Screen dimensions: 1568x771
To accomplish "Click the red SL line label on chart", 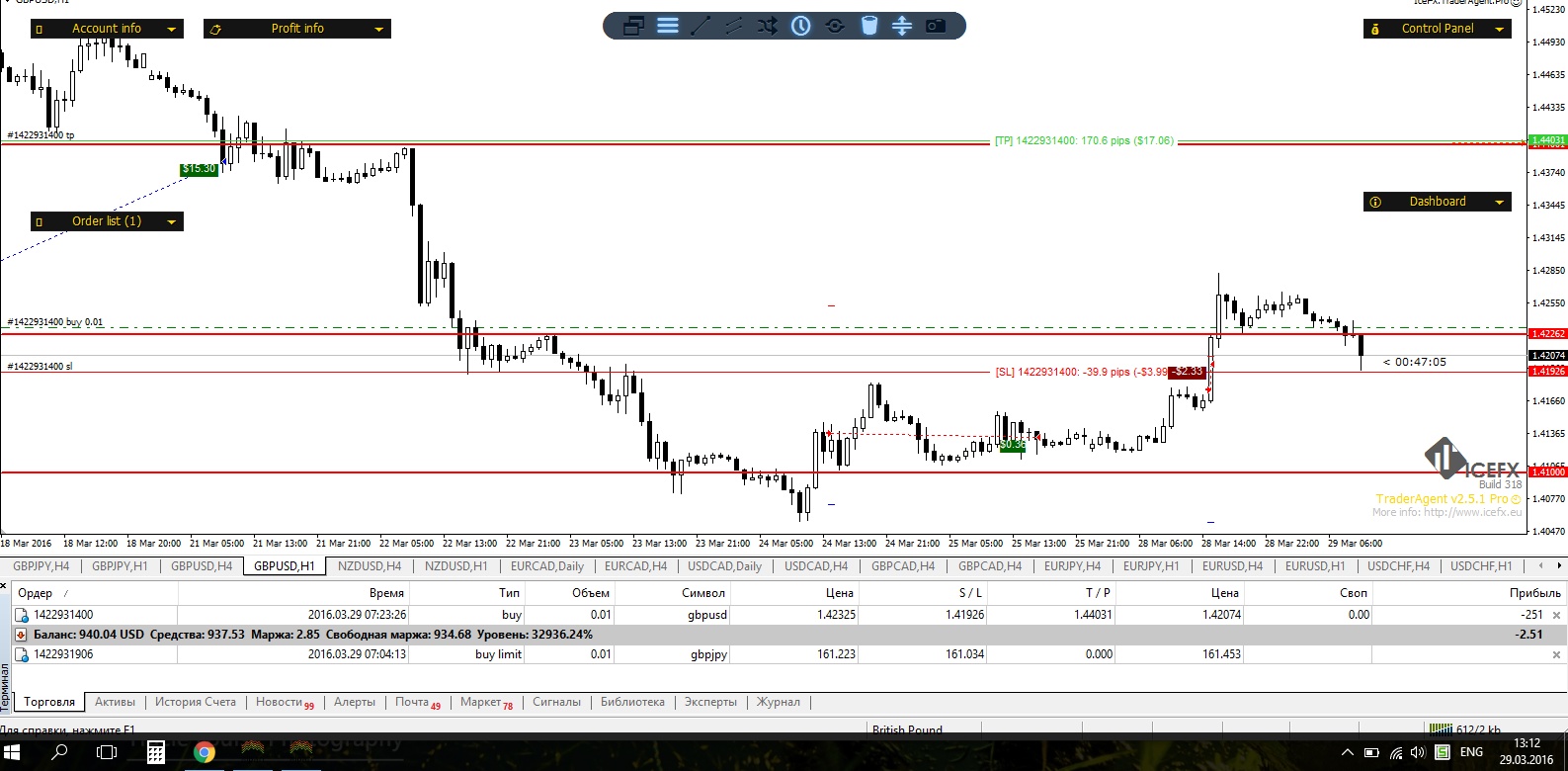I will pyautogui.click(x=1082, y=373).
